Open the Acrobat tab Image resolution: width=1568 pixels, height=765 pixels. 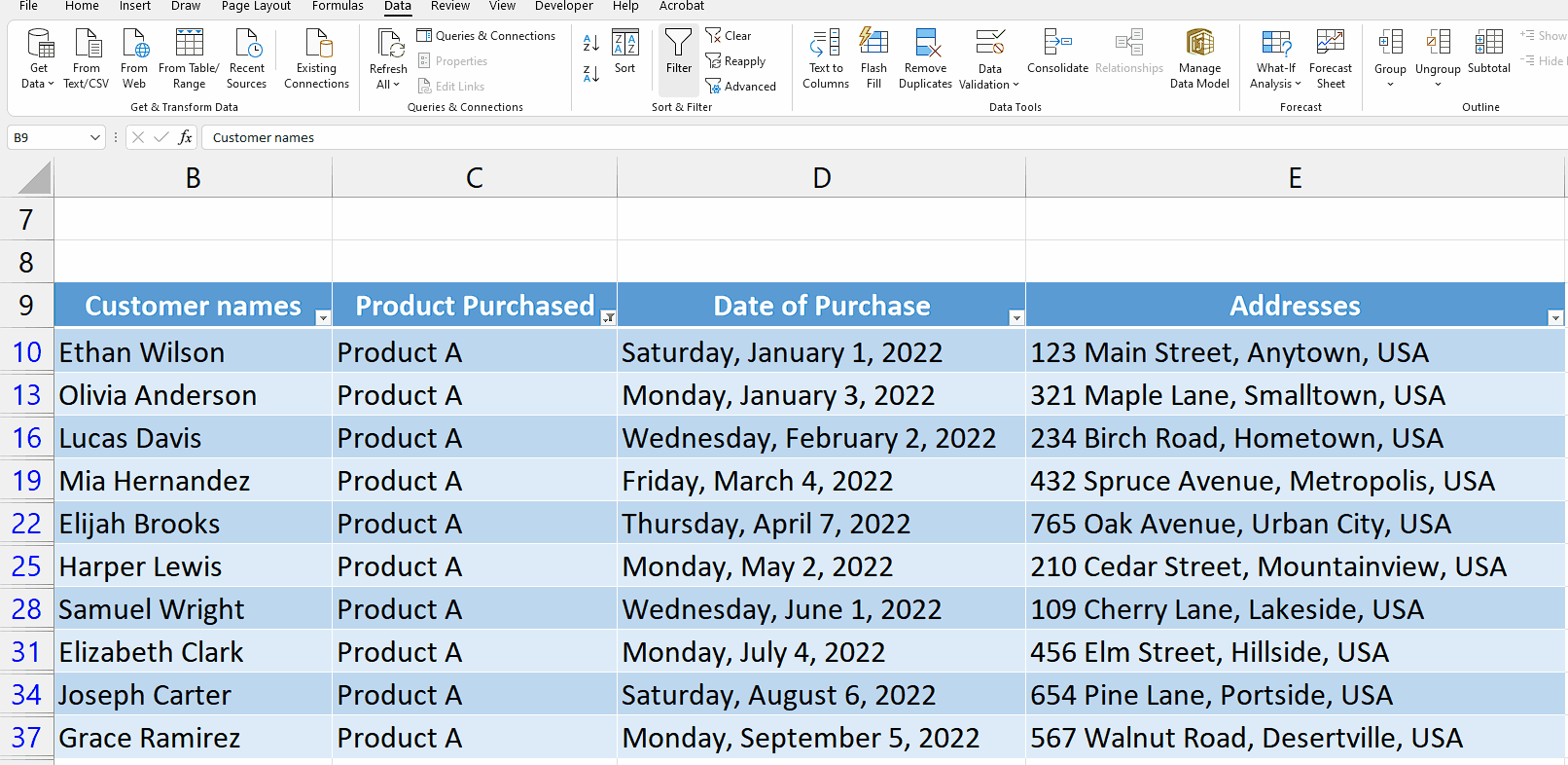682,6
